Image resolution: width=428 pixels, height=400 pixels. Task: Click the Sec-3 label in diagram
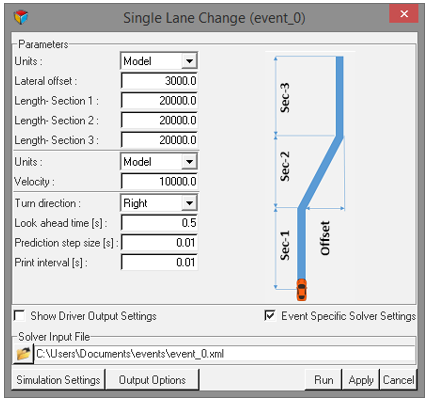pyautogui.click(x=285, y=98)
